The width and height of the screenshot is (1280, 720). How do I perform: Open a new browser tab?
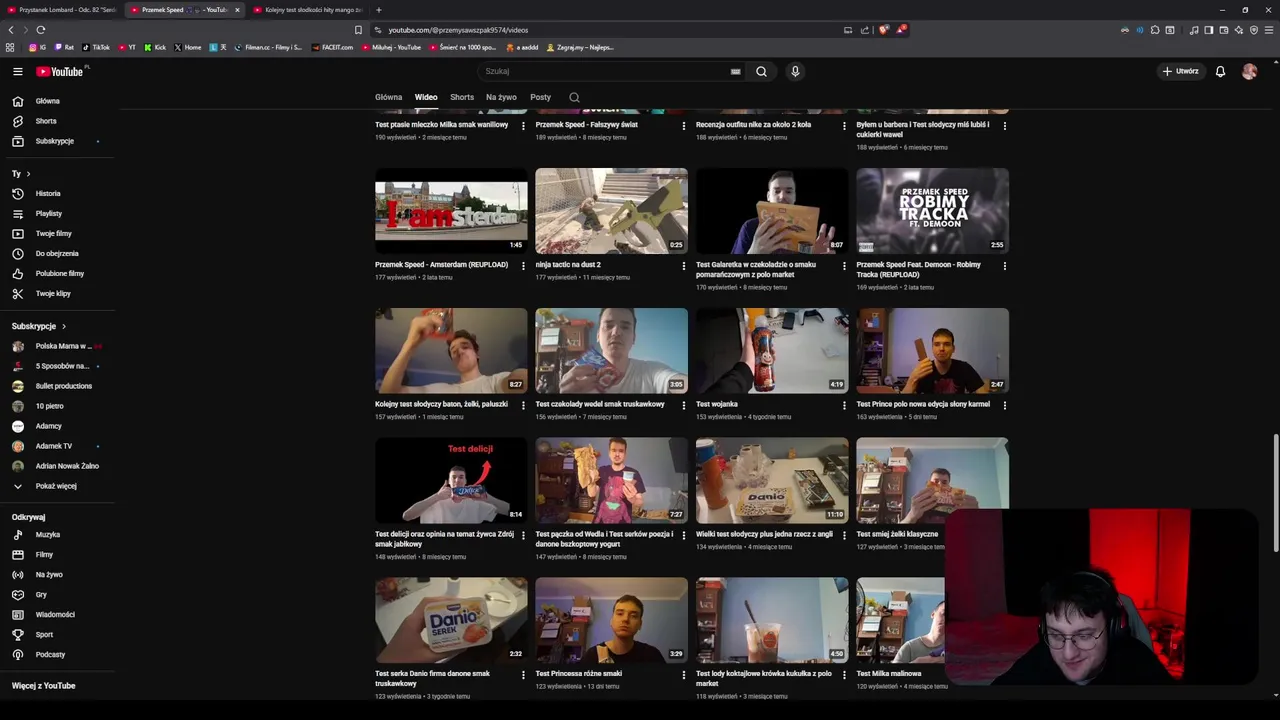point(378,10)
